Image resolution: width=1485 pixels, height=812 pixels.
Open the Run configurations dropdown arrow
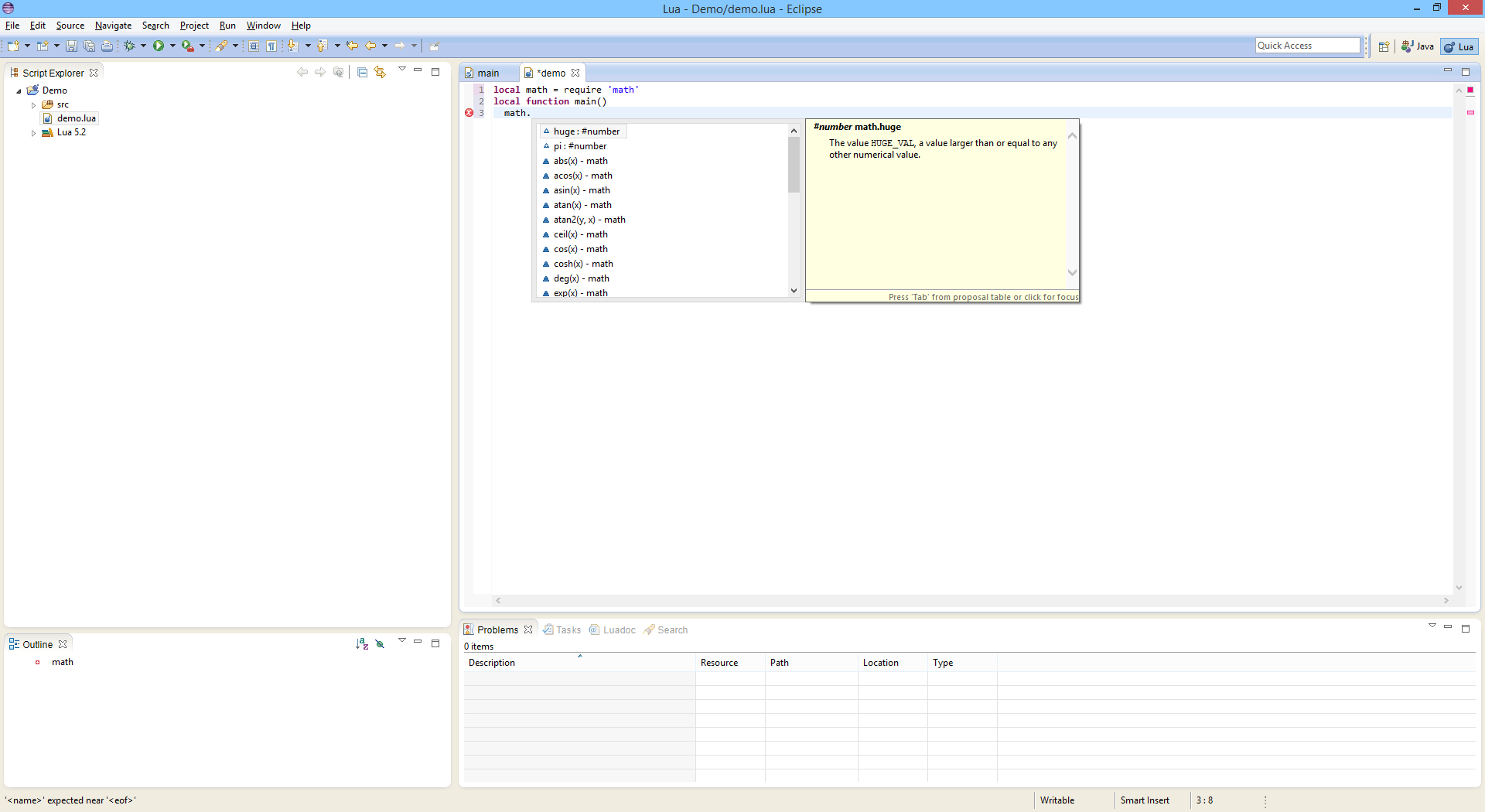pyautogui.click(x=172, y=46)
